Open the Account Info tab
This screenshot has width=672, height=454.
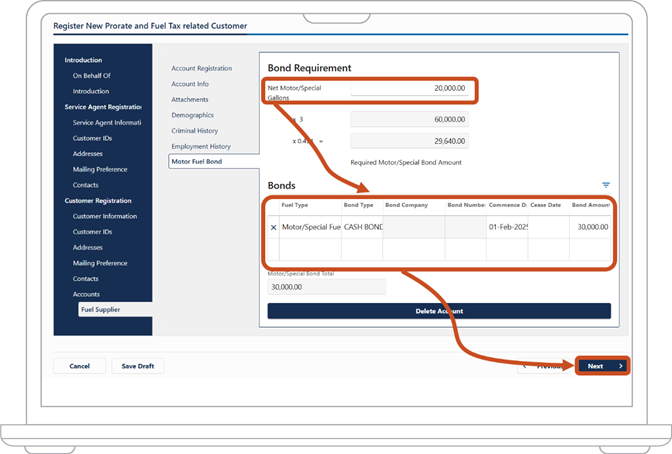(190, 84)
